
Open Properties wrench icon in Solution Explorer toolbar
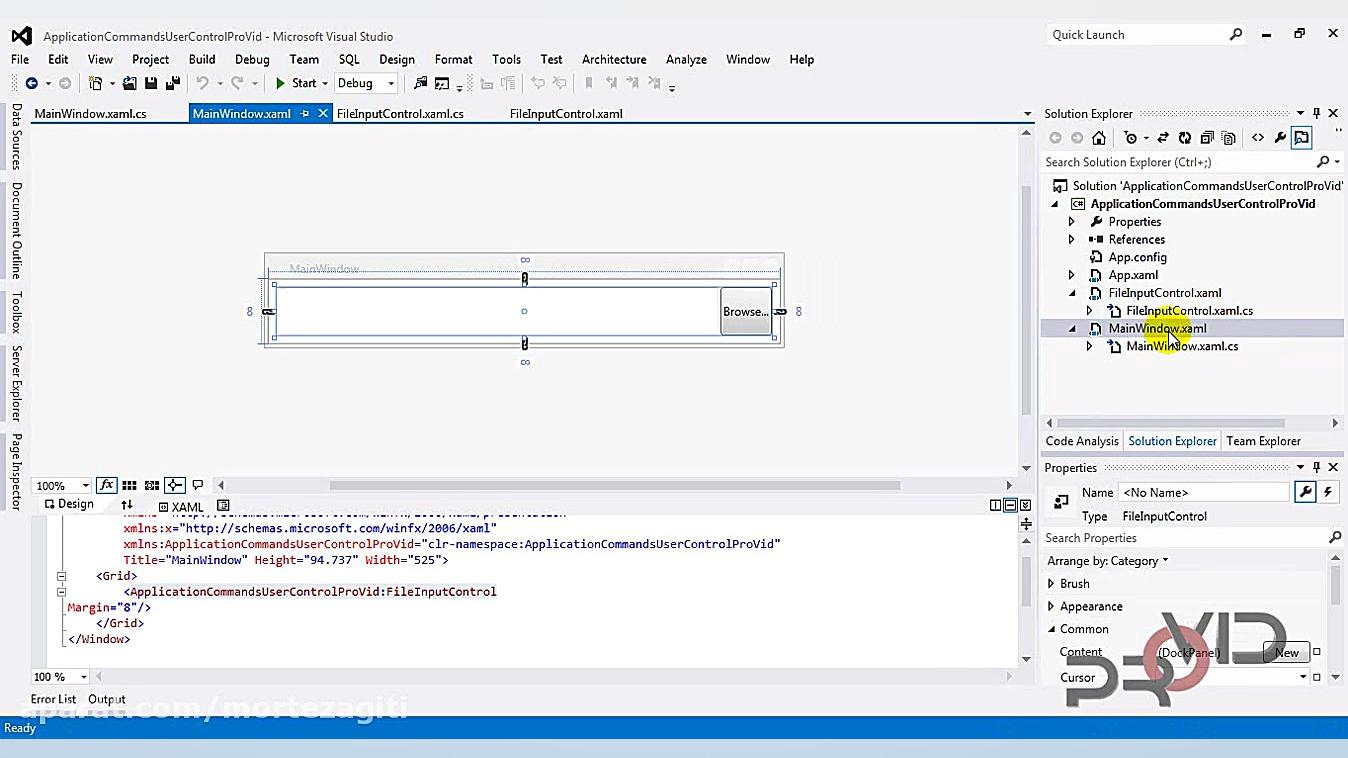[1280, 138]
